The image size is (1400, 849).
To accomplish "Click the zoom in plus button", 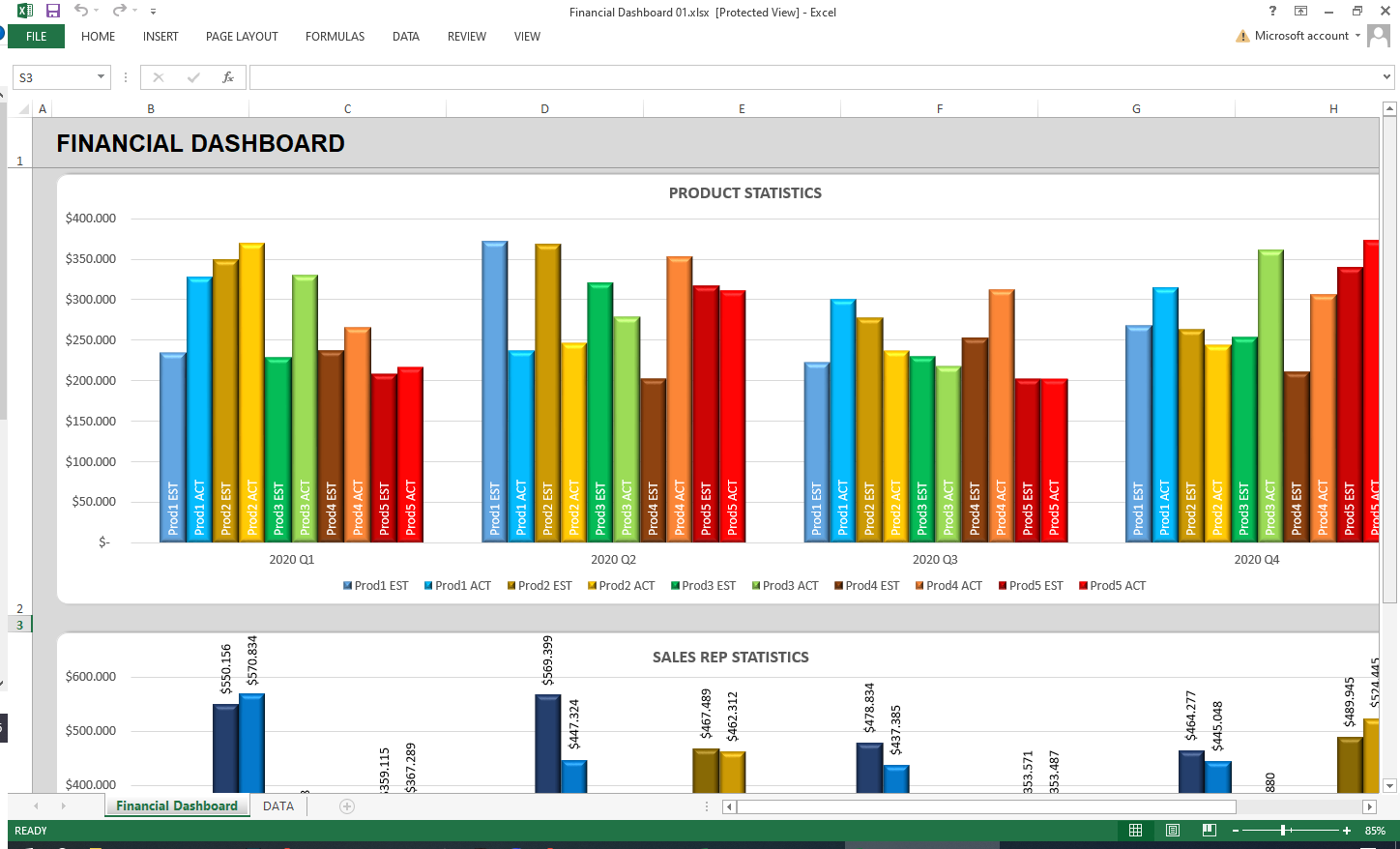I will click(x=1347, y=831).
